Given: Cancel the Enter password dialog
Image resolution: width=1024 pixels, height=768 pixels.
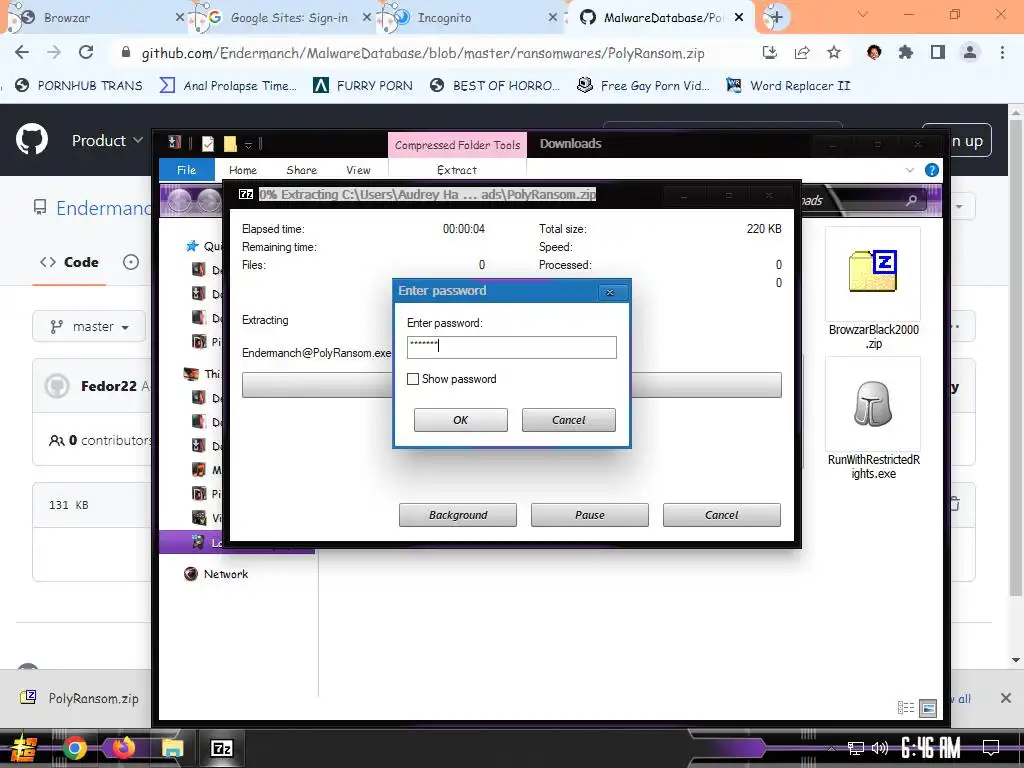Looking at the screenshot, I should 568,420.
